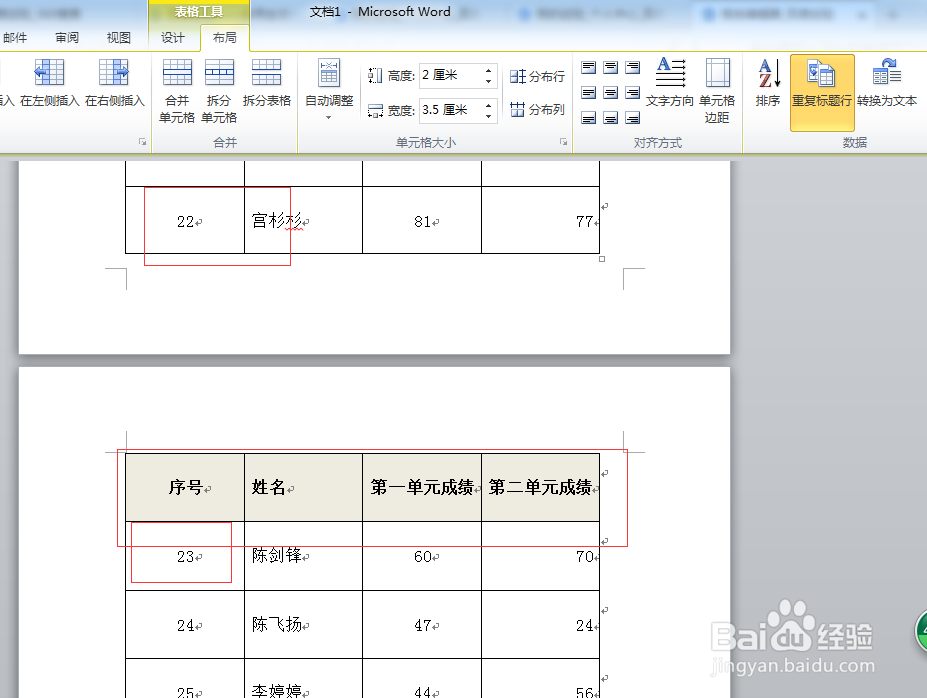The height and width of the screenshot is (698, 927).
Task: Increase the 高度 height value stepper
Action: 487,70
